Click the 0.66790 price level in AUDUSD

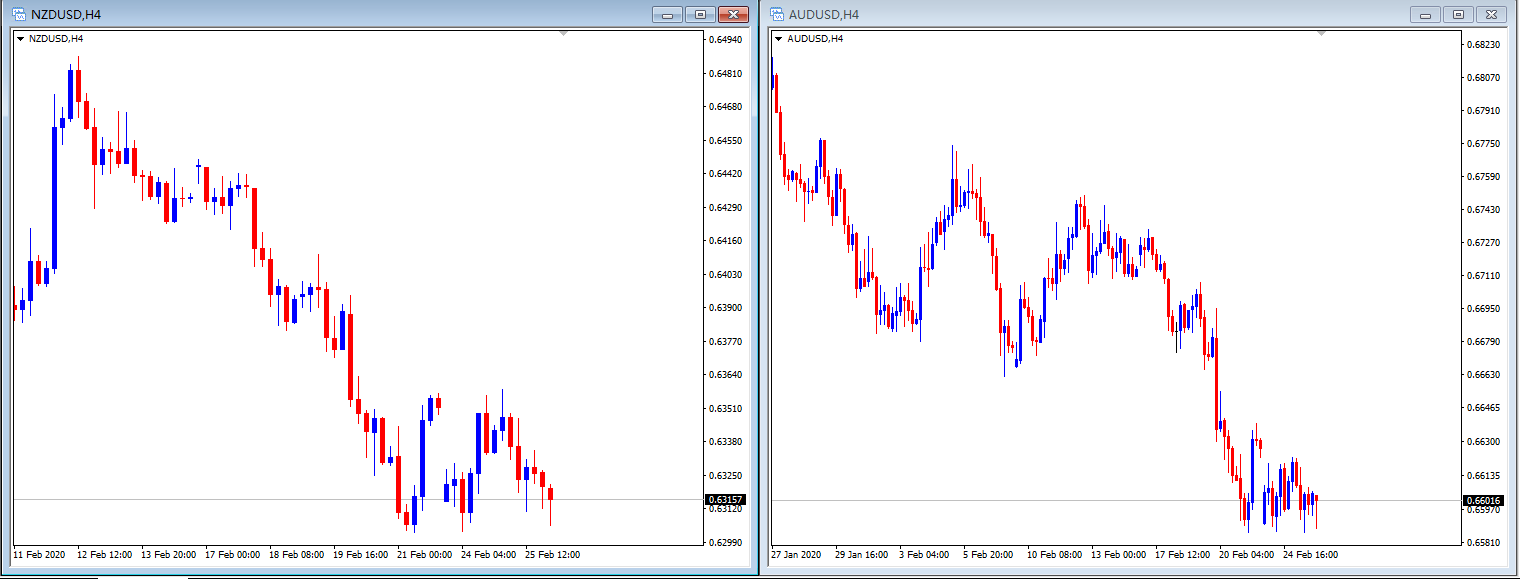(x=1483, y=342)
